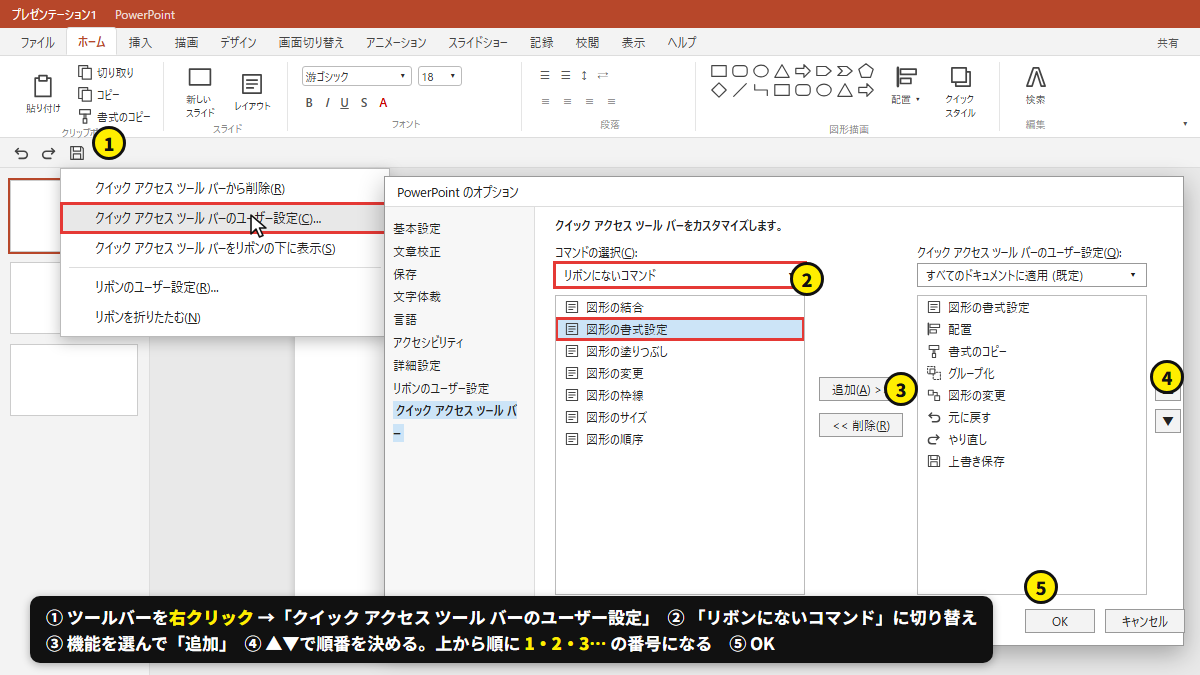Viewport: 1200px width, 675px height.
Task: Choose リボンを折りたたむ menu item
Action: point(223,317)
